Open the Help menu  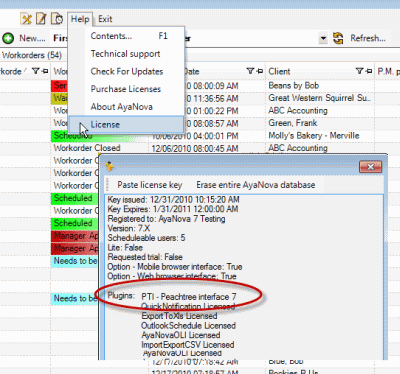(80, 19)
